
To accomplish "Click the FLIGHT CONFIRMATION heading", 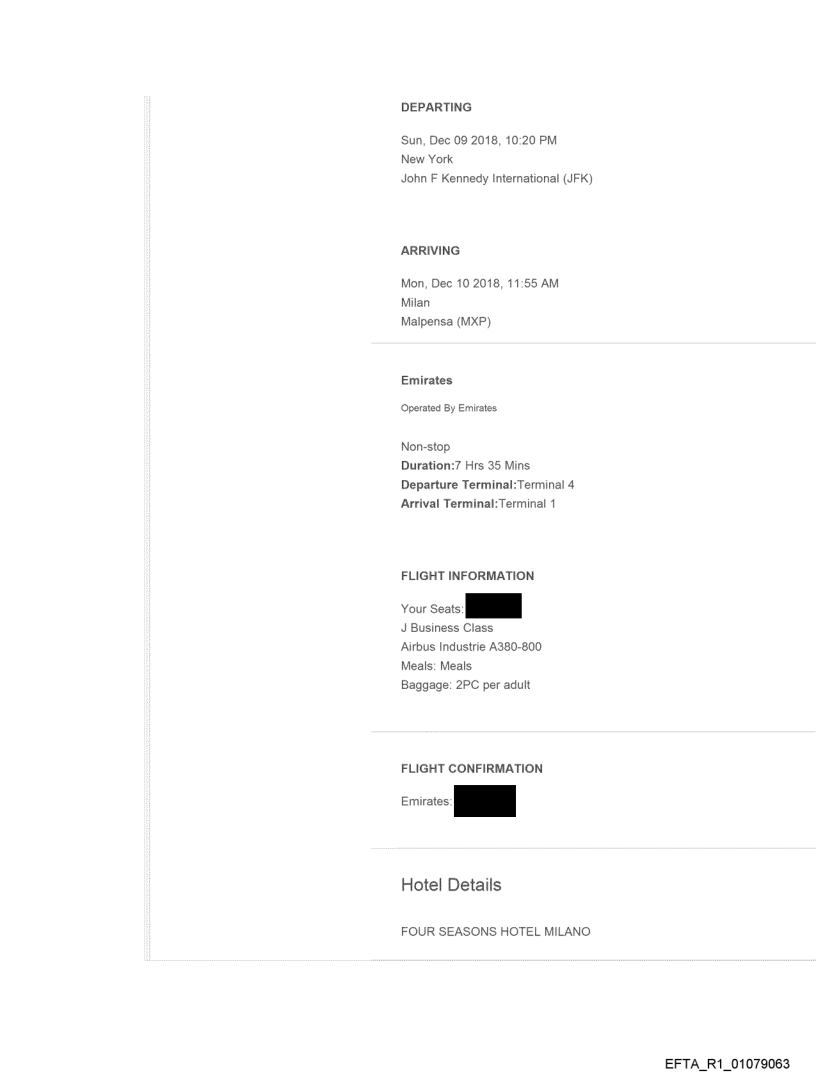I will click(471, 769).
